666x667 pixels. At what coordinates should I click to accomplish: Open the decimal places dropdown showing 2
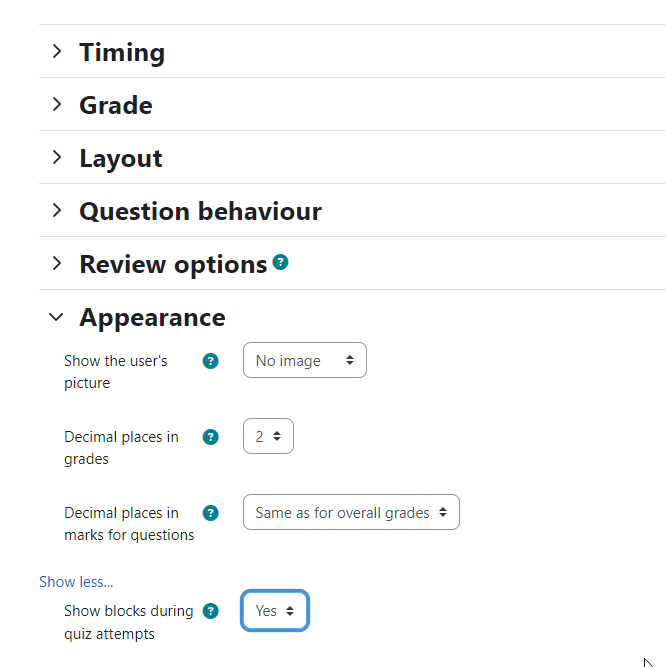point(268,436)
